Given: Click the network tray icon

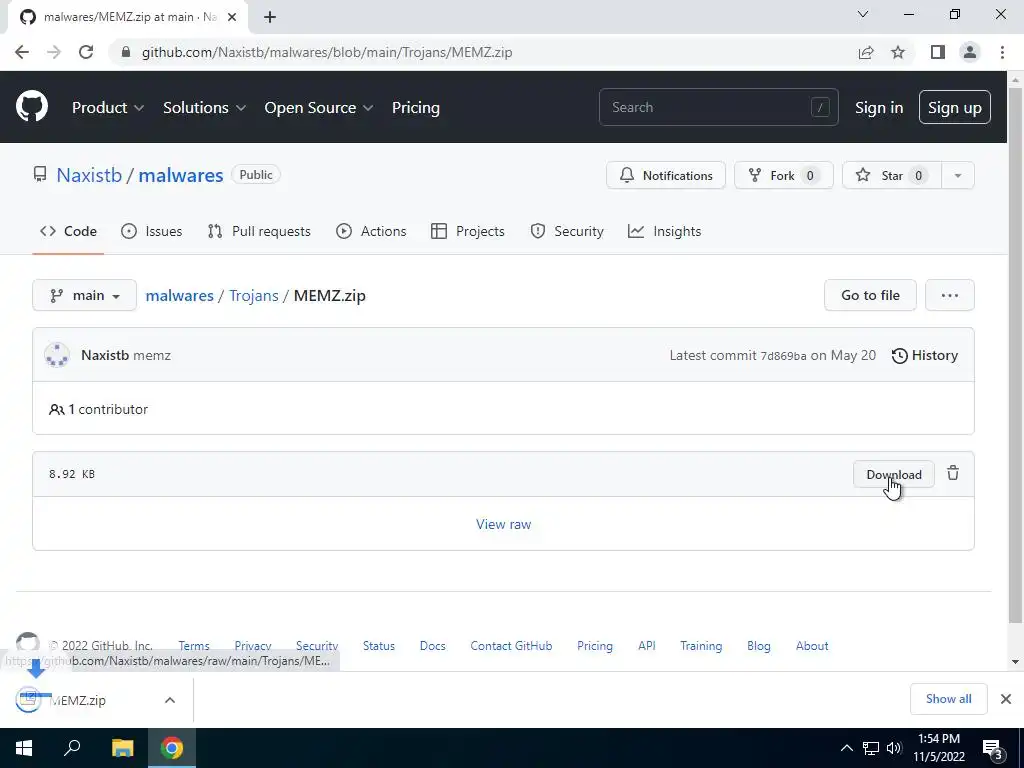Looking at the screenshot, I should click(x=871, y=748).
